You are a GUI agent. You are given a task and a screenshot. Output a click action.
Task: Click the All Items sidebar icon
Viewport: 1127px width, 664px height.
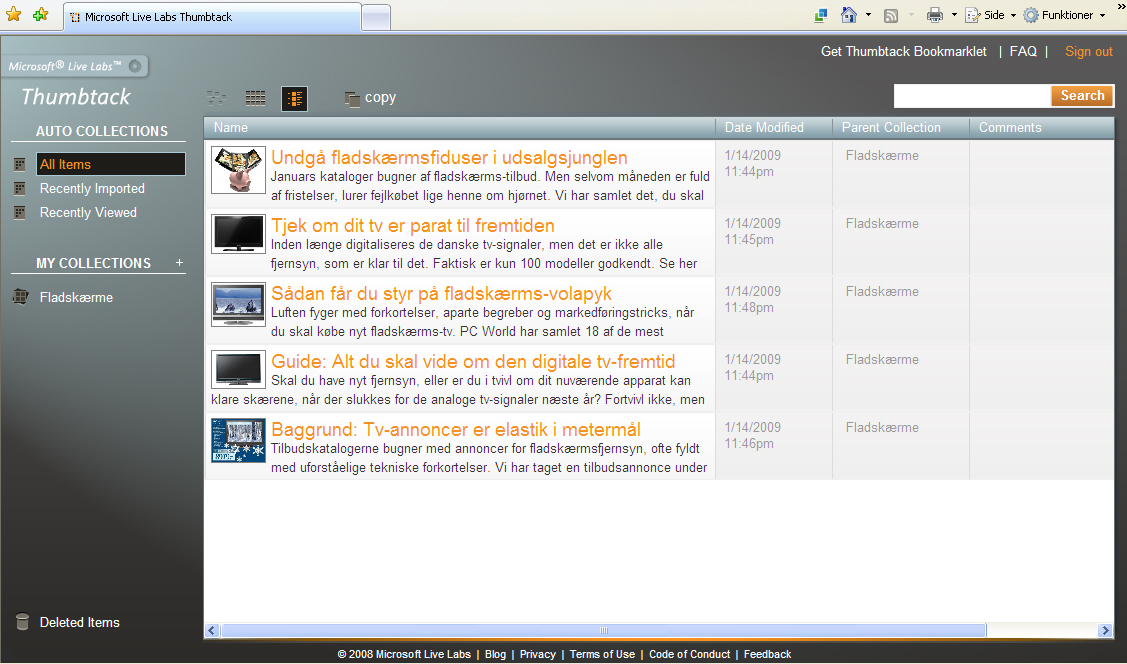20,165
